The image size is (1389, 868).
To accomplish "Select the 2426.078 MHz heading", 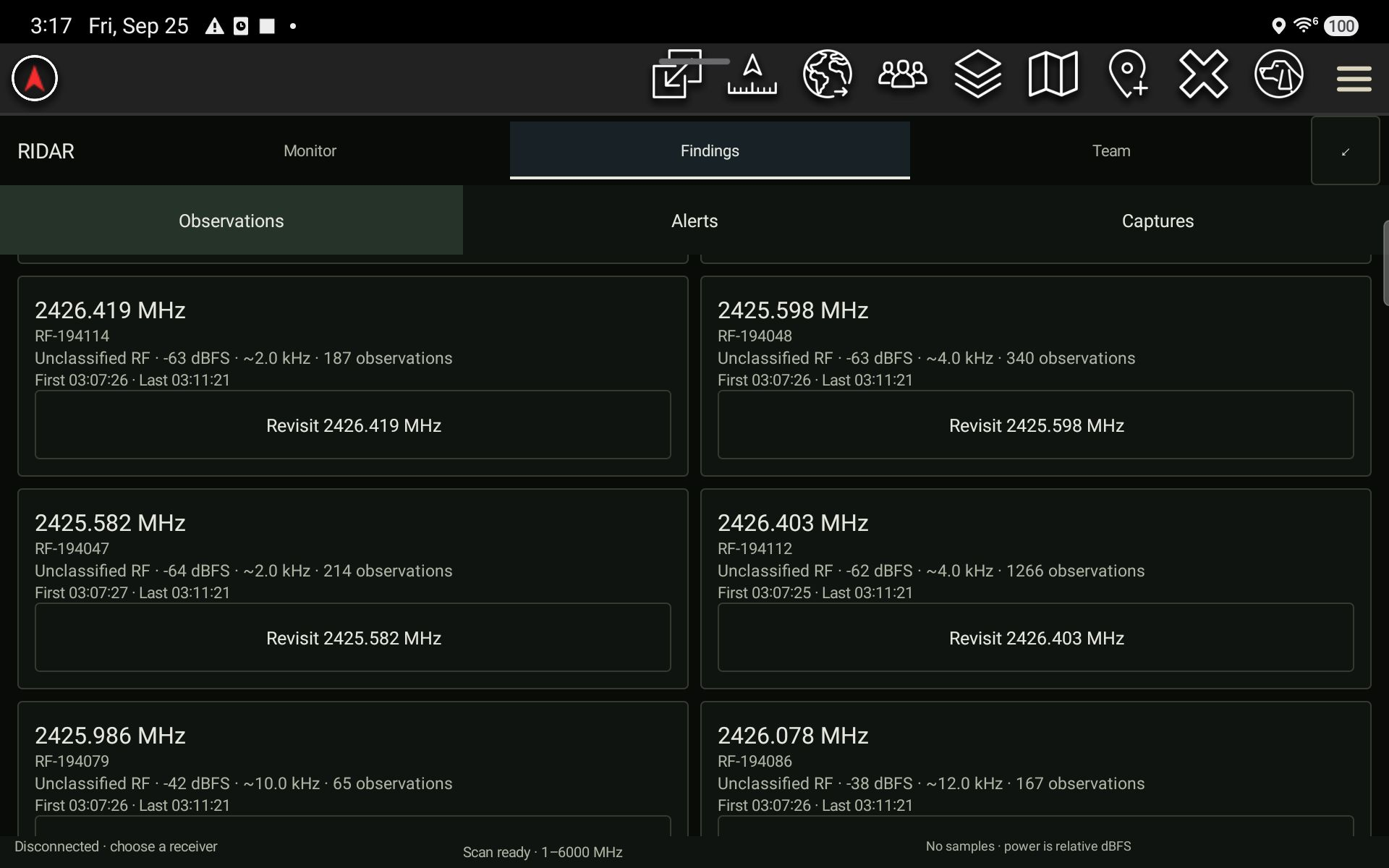I will click(x=793, y=736).
